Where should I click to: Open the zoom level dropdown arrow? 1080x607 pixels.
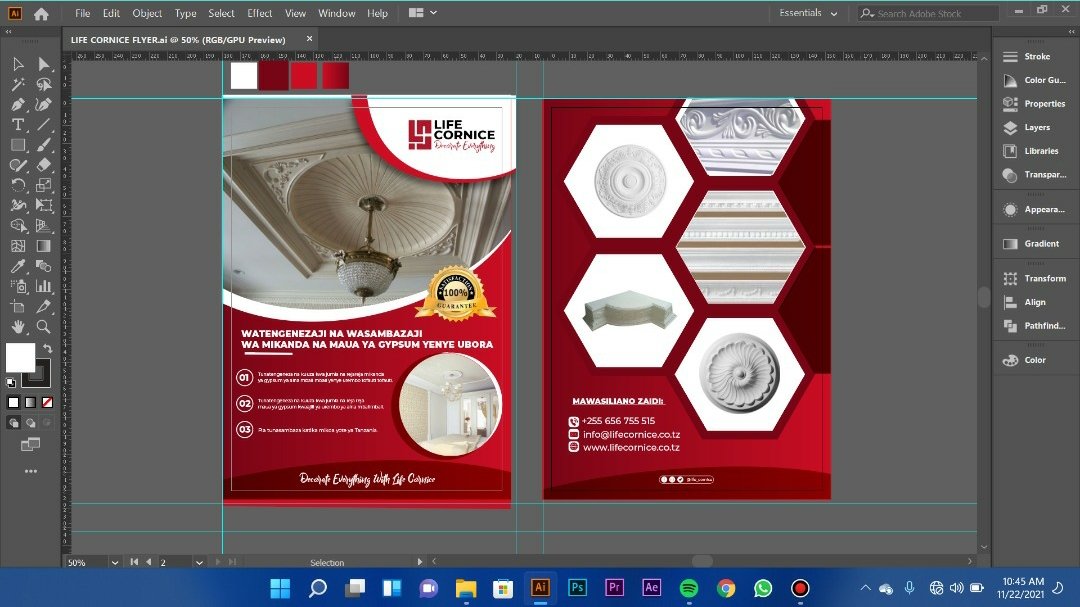click(x=114, y=562)
